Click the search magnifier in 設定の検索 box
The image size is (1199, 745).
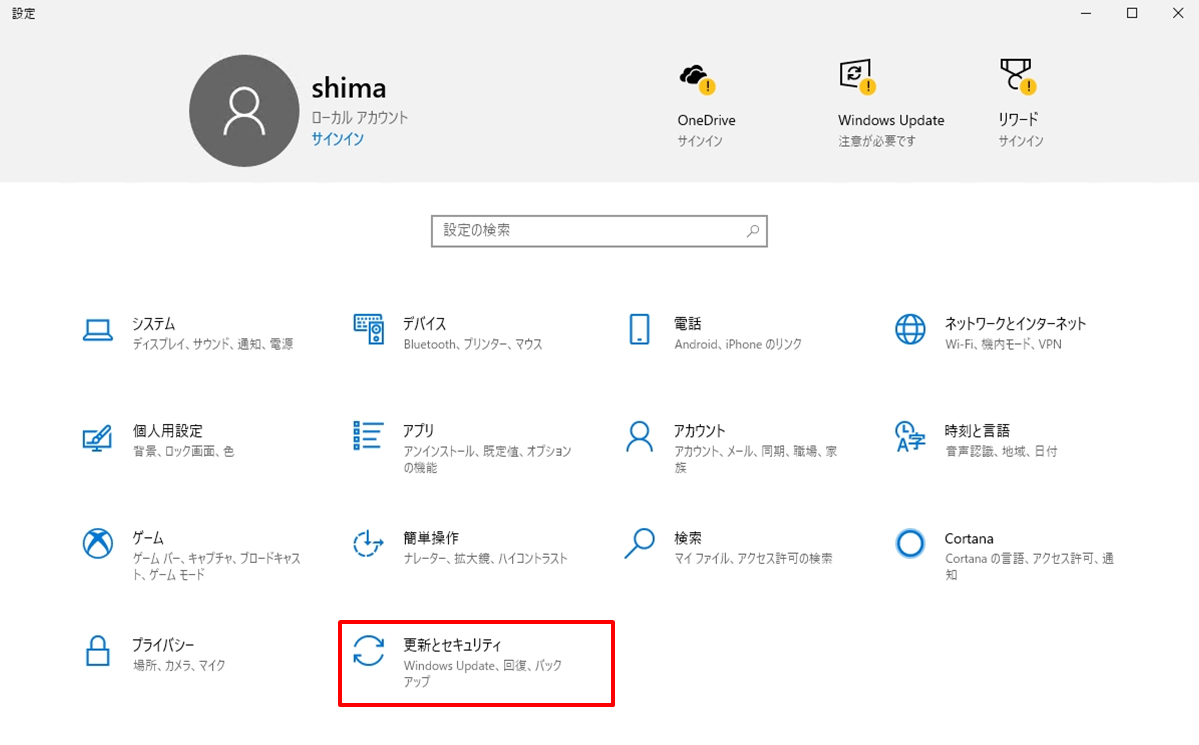click(752, 231)
